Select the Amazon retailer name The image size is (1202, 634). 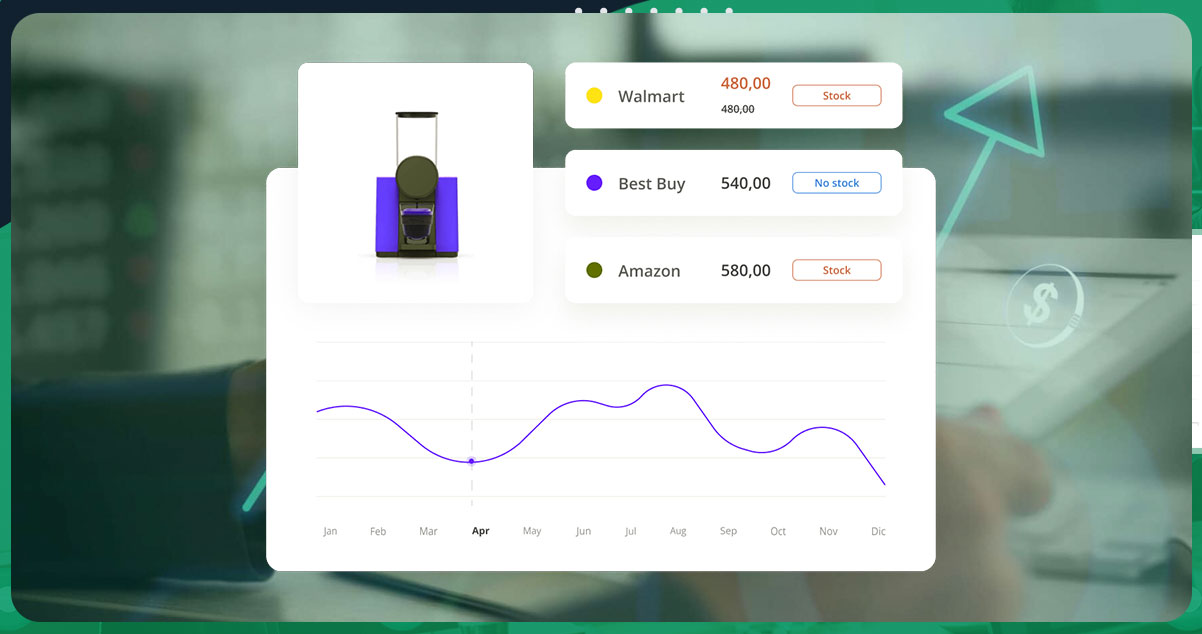click(x=649, y=271)
